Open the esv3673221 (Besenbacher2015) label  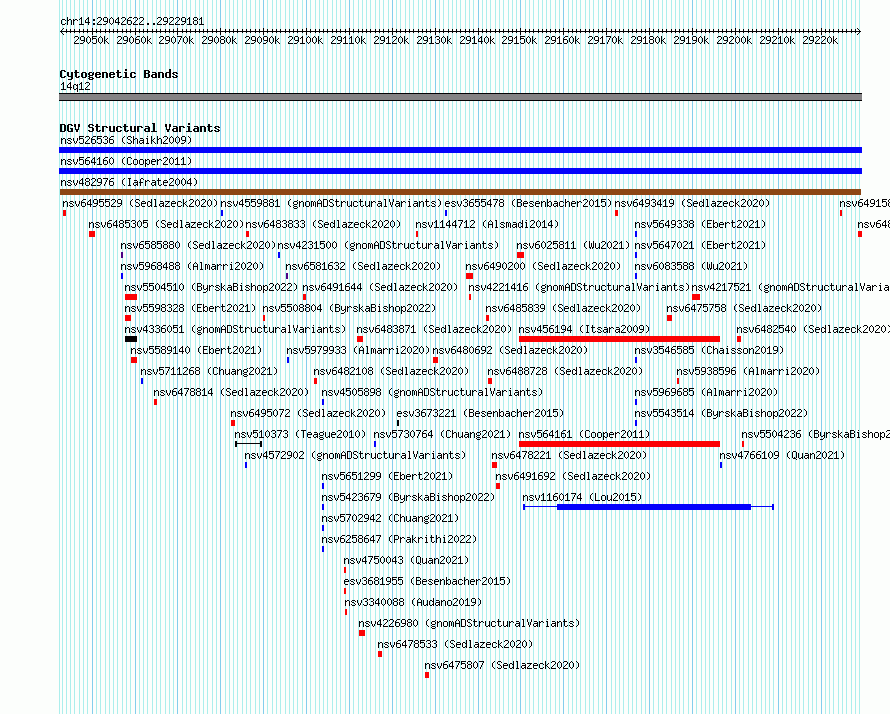click(480, 413)
